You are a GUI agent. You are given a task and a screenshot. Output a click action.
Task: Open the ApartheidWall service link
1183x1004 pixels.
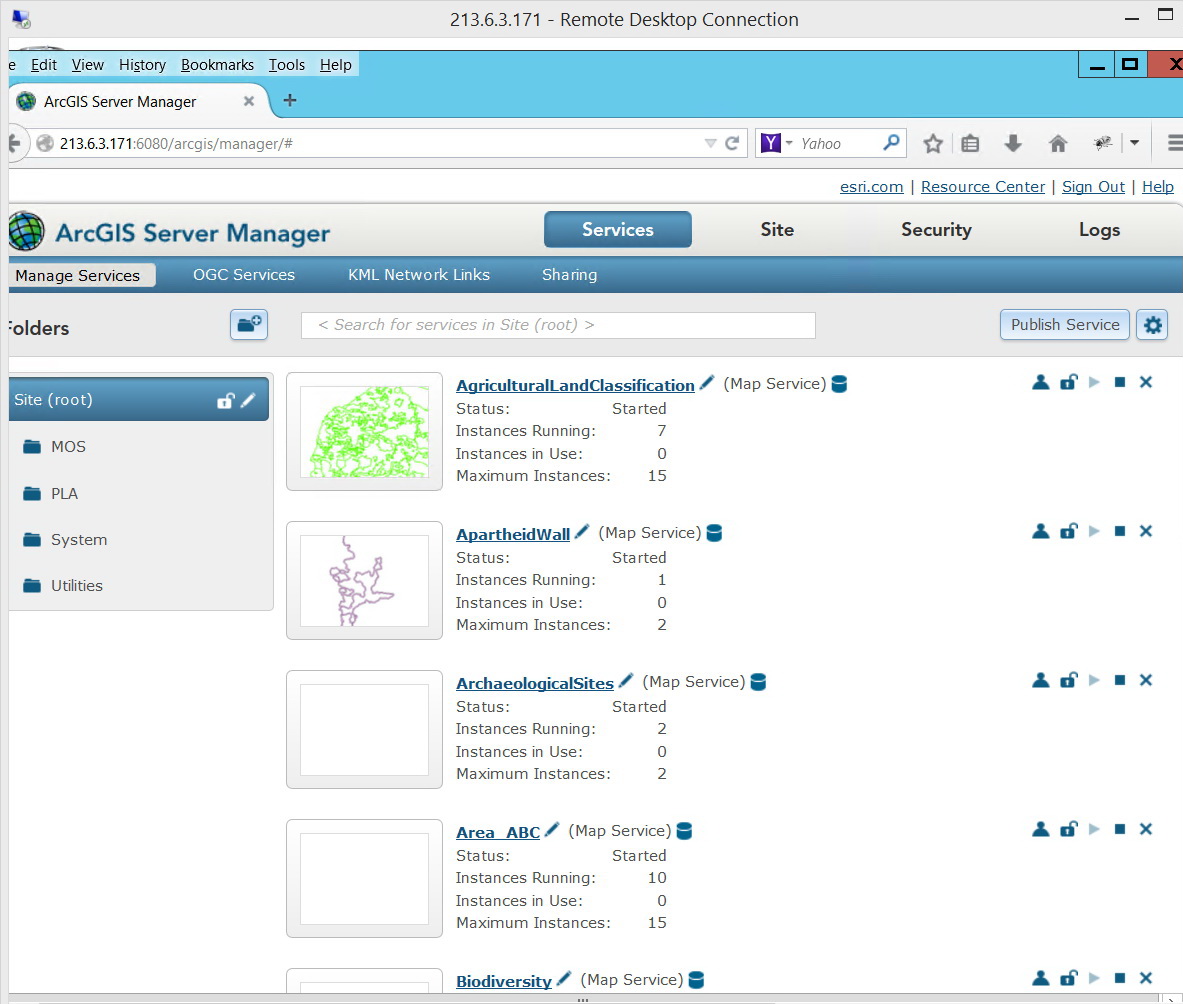pyautogui.click(x=513, y=534)
